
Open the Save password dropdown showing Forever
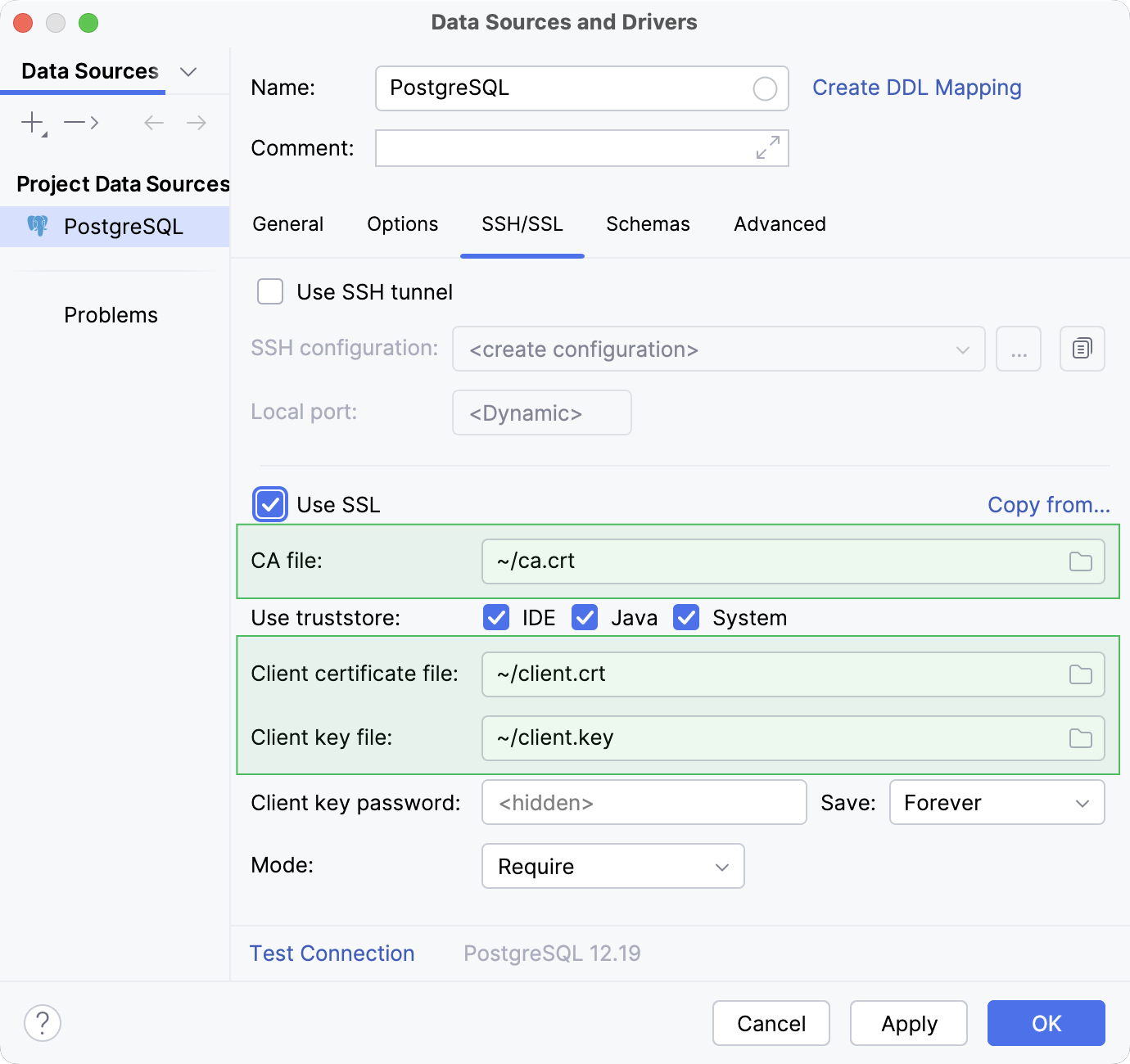point(997,803)
